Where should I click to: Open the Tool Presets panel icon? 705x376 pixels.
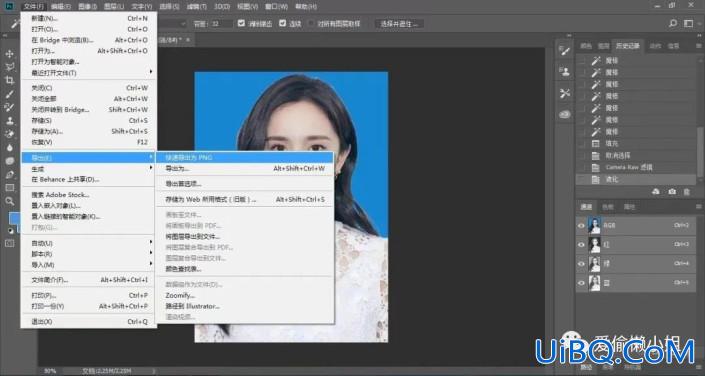(565, 93)
